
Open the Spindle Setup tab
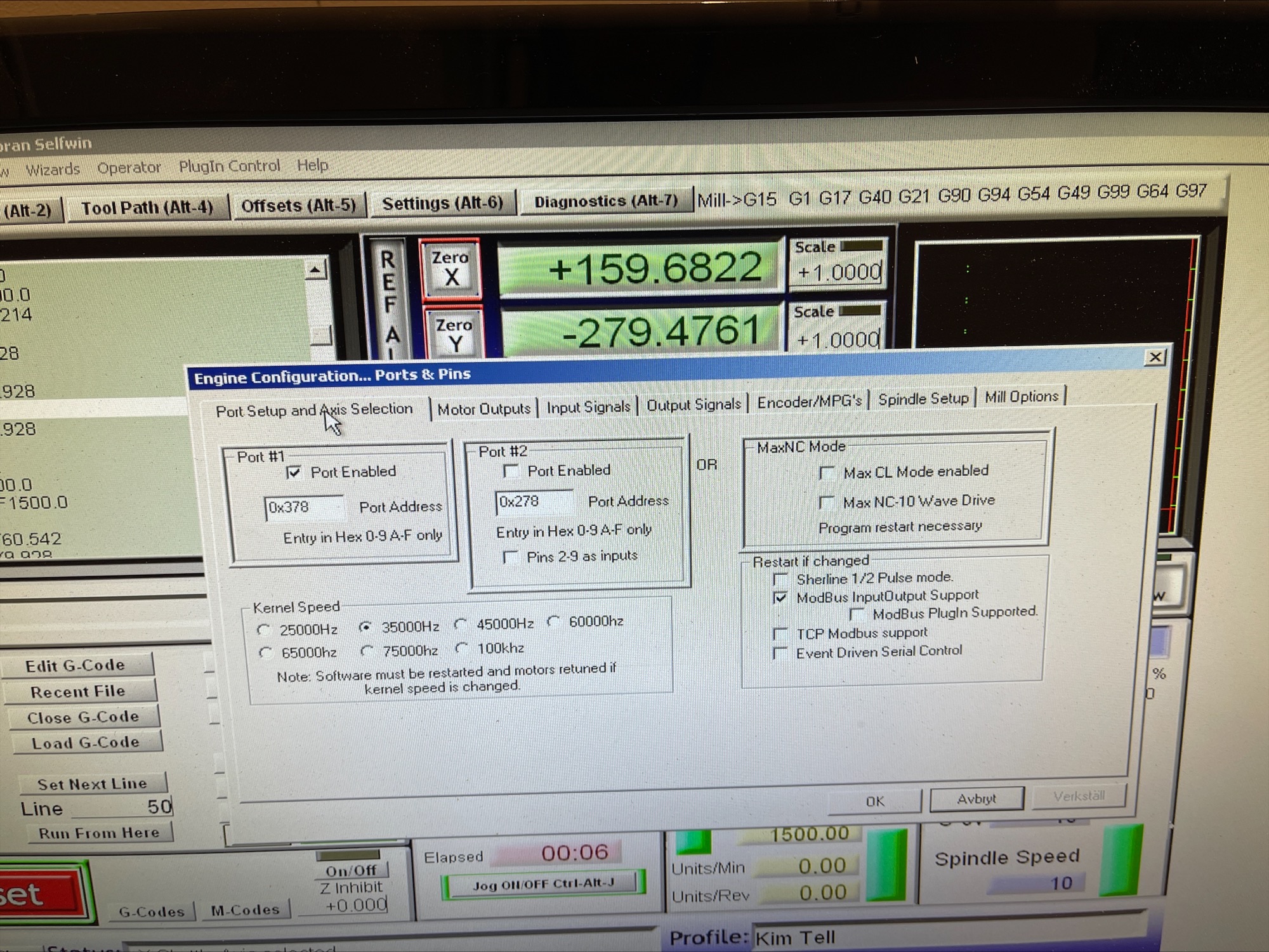(923, 399)
